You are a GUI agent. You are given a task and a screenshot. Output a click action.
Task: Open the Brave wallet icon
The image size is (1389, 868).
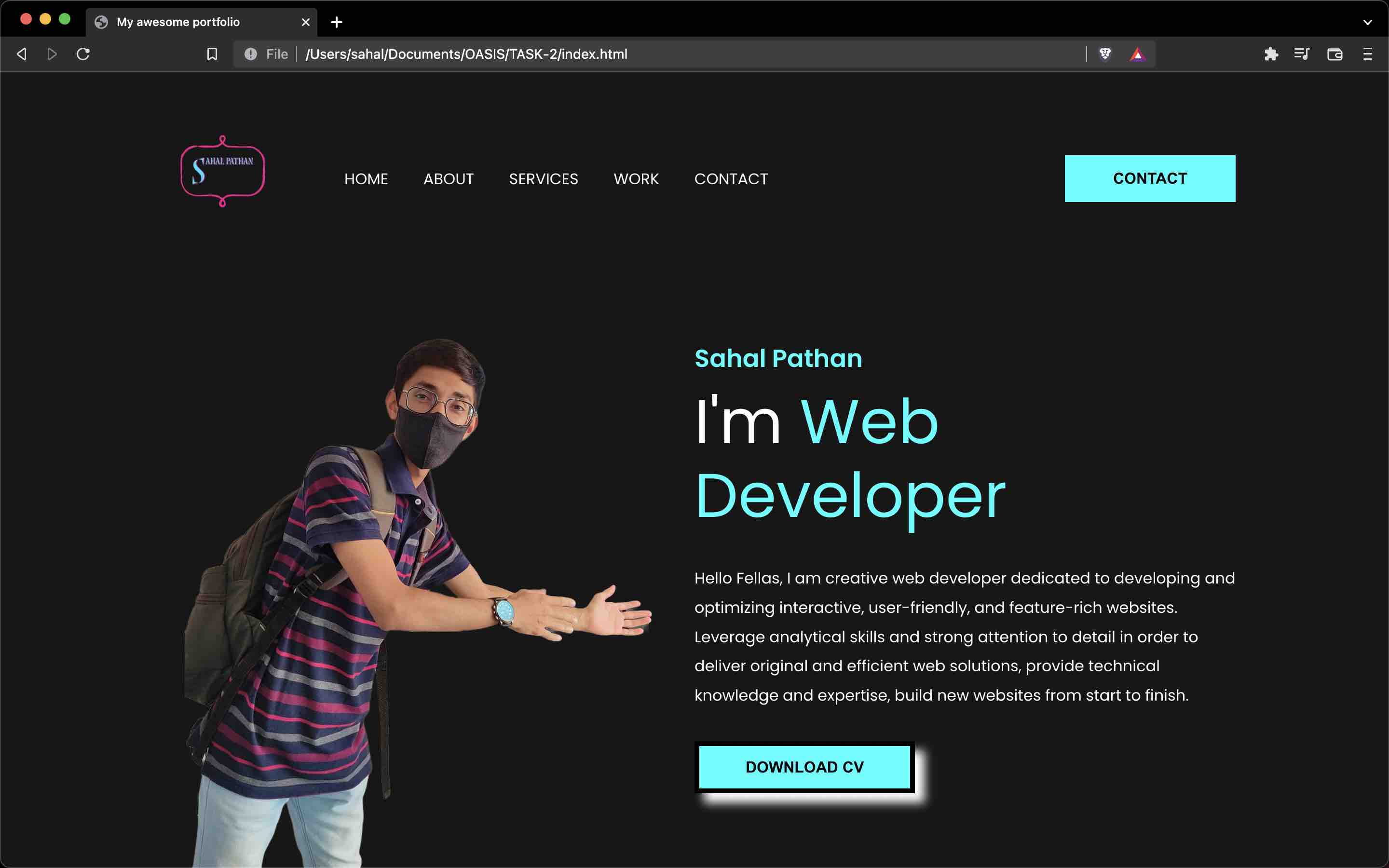1335,54
